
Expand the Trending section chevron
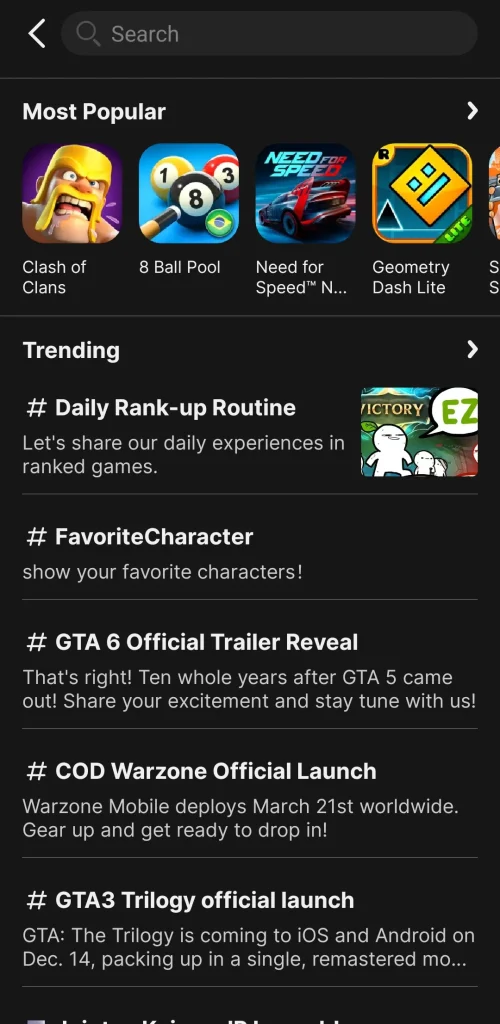pyautogui.click(x=472, y=349)
